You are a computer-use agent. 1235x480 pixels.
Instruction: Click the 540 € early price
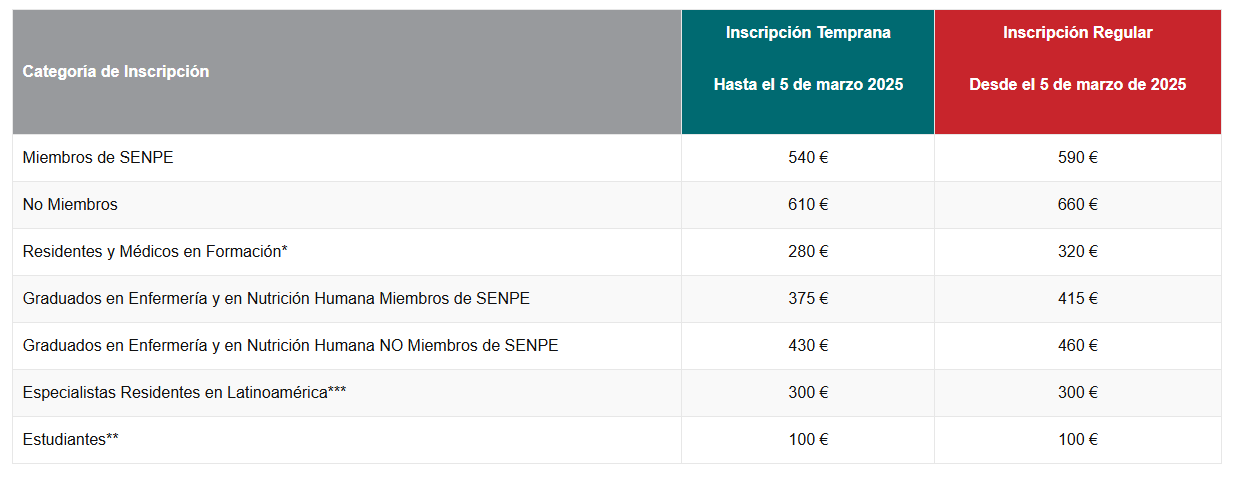coord(808,158)
